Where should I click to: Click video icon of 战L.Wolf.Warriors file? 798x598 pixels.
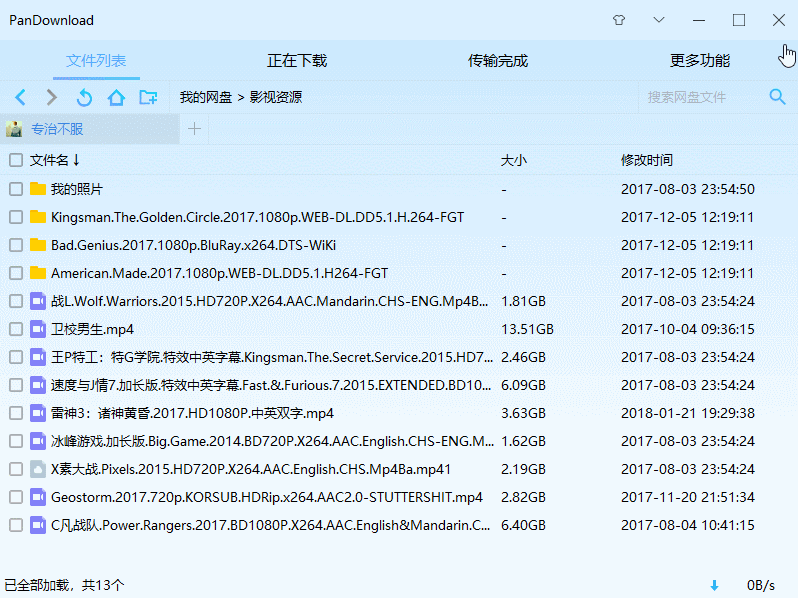click(38, 301)
